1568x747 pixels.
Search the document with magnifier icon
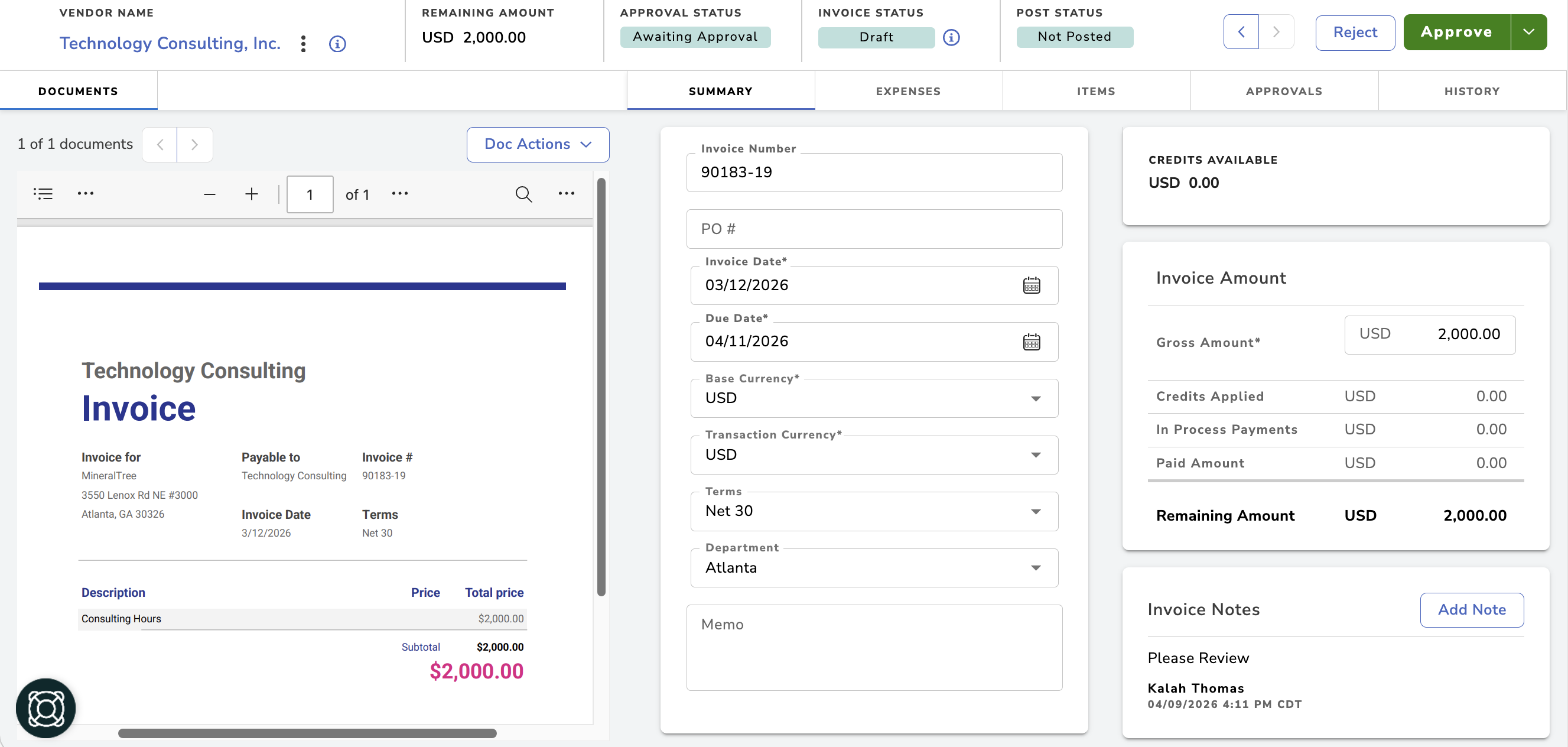click(523, 194)
